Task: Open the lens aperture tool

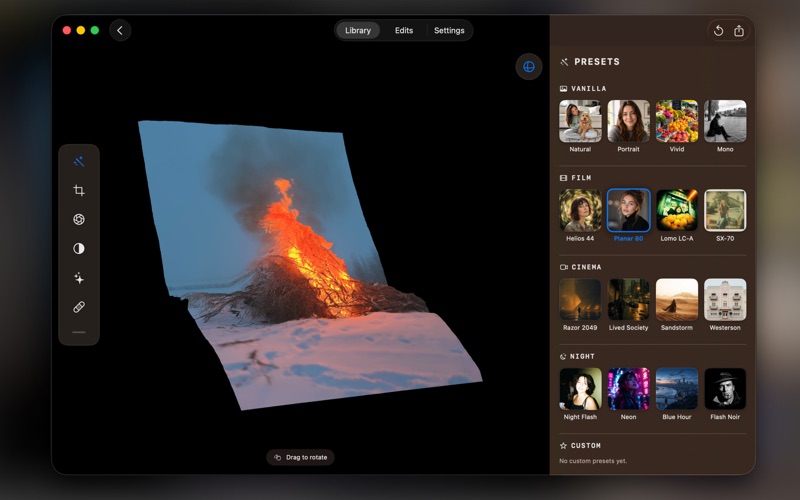Action: 79,219
